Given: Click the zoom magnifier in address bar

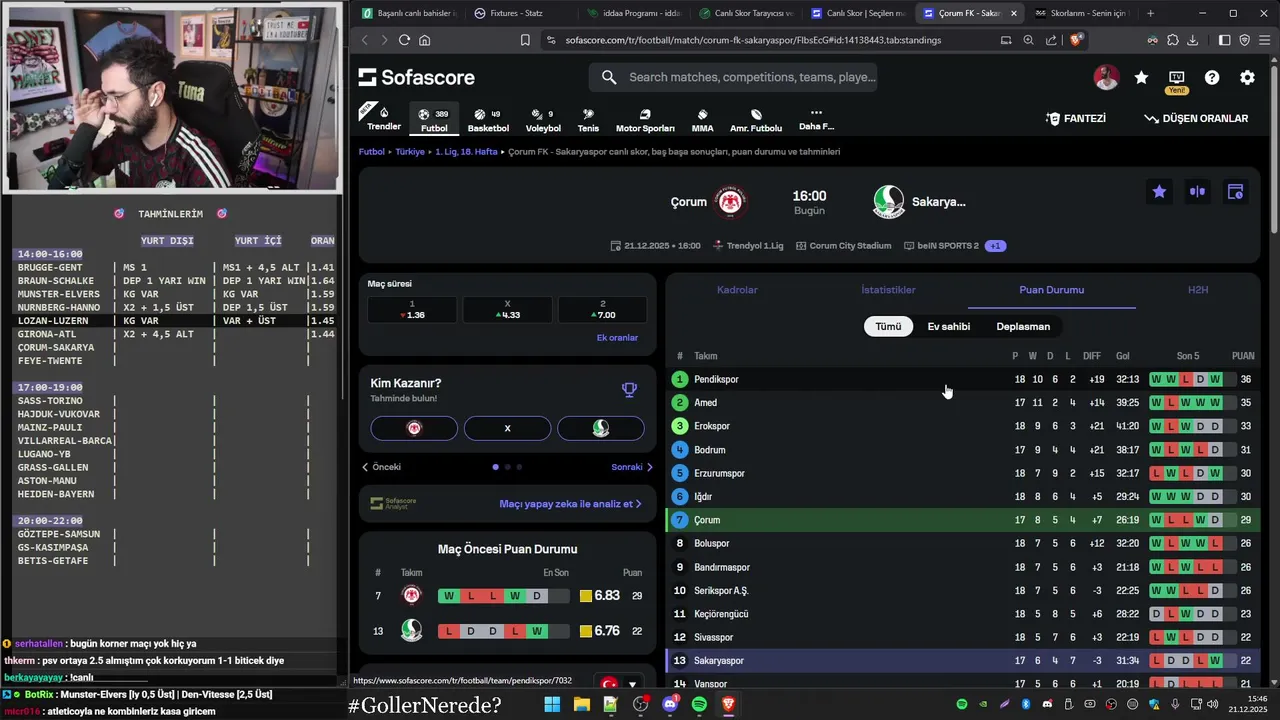Looking at the screenshot, I should 1029,40.
